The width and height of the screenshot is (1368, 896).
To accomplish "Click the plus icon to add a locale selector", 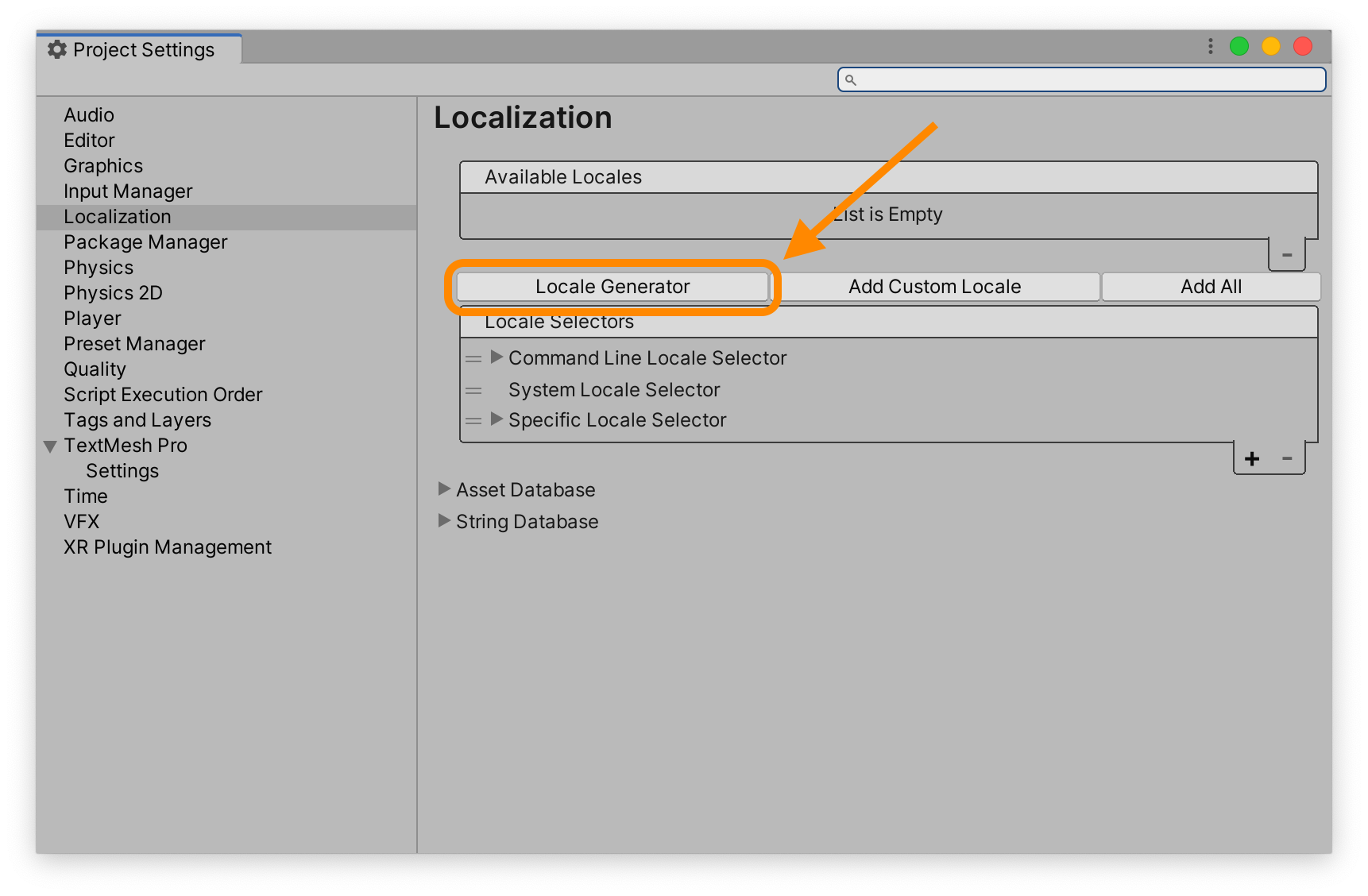I will [1252, 458].
